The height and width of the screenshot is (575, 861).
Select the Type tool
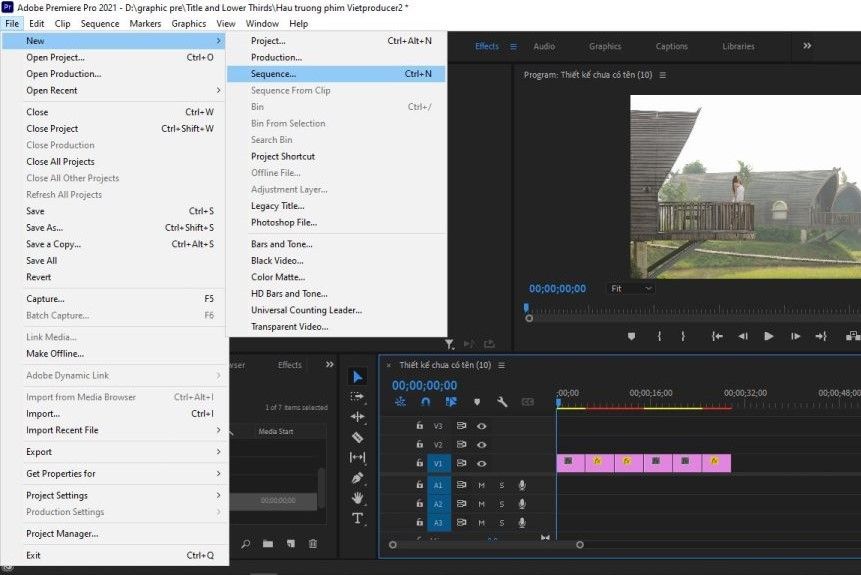click(x=358, y=518)
